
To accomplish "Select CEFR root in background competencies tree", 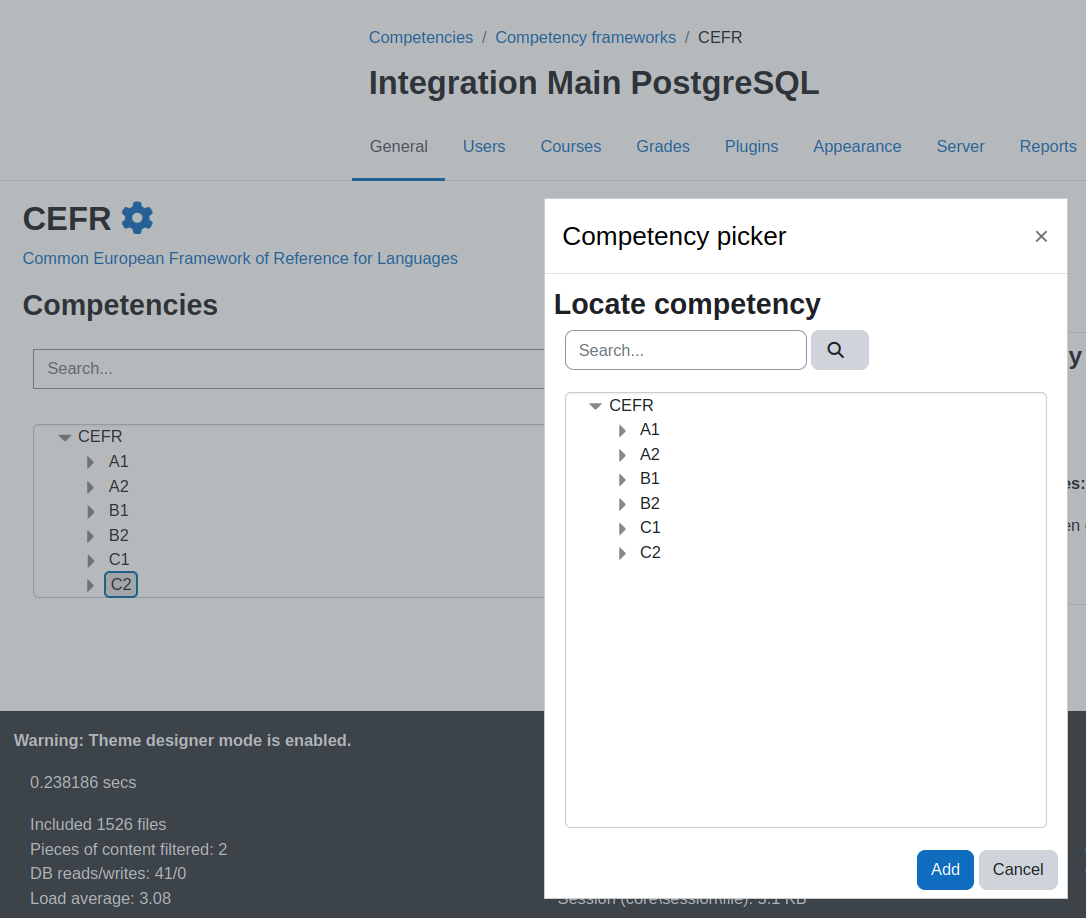I will tap(100, 436).
